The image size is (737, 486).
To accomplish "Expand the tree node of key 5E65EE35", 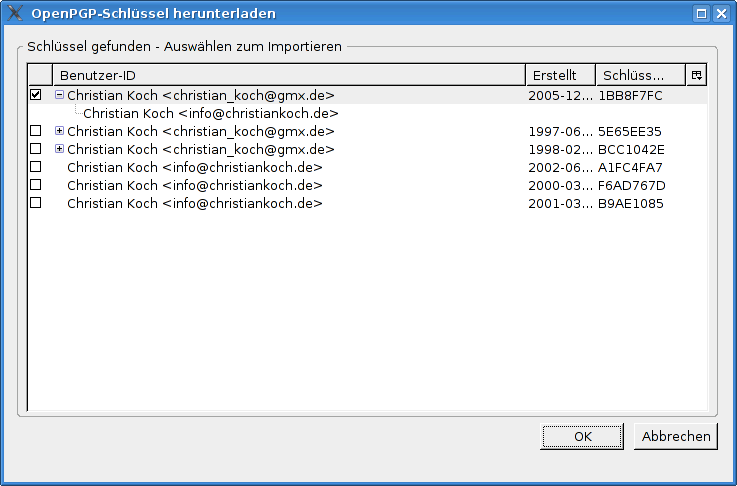I will (x=59, y=131).
